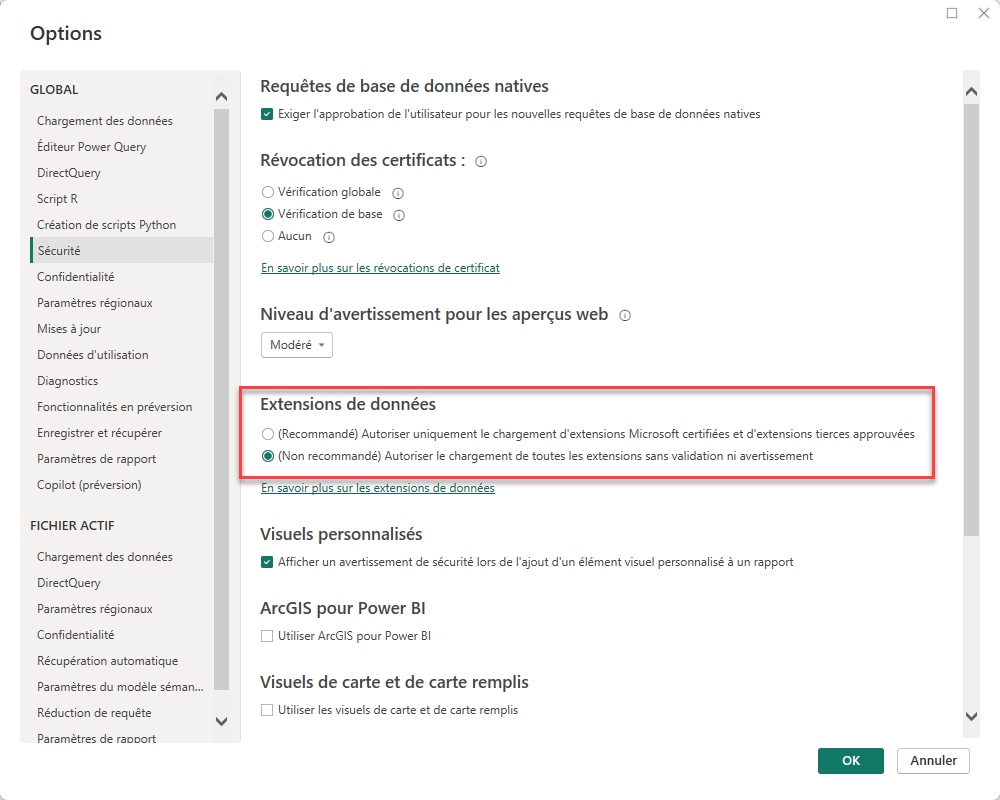Select Vérification globale radio button
Screen dimensions: 1000x800
click(x=268, y=192)
